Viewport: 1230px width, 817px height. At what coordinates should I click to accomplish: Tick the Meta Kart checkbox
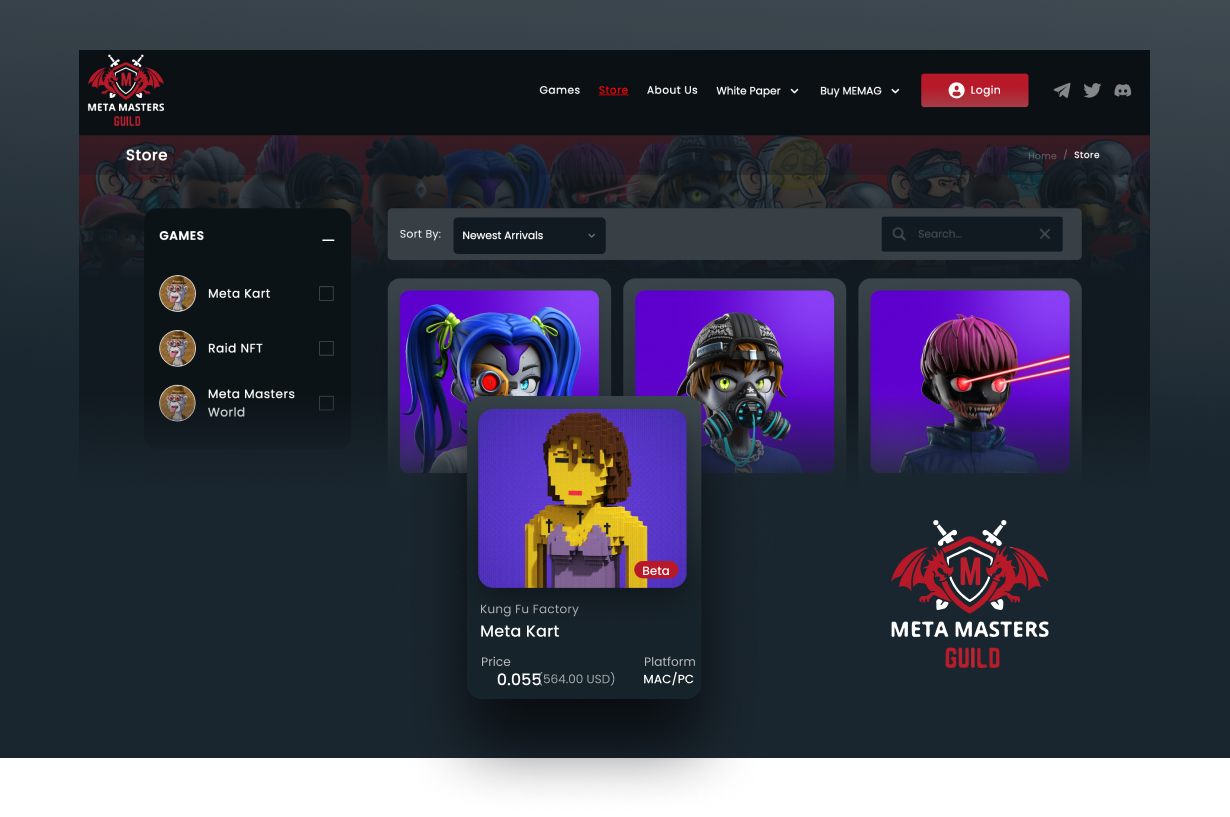[326, 294]
